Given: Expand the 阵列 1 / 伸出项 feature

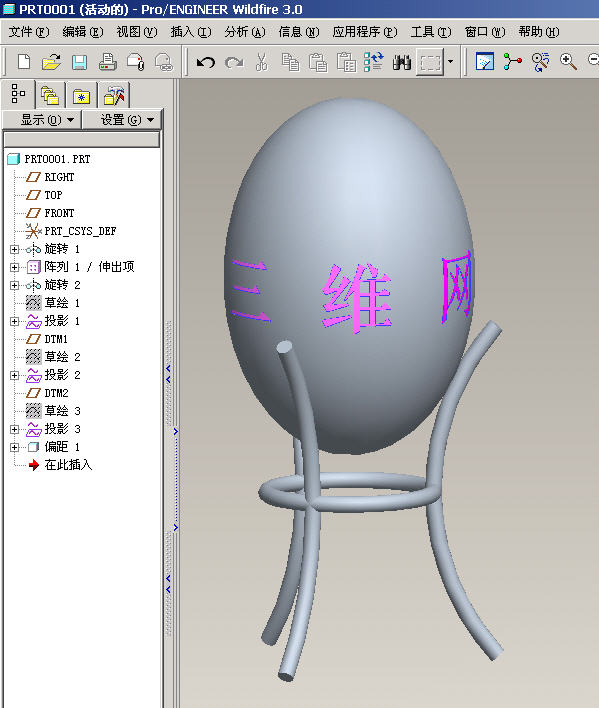Looking at the screenshot, I should tap(14, 267).
